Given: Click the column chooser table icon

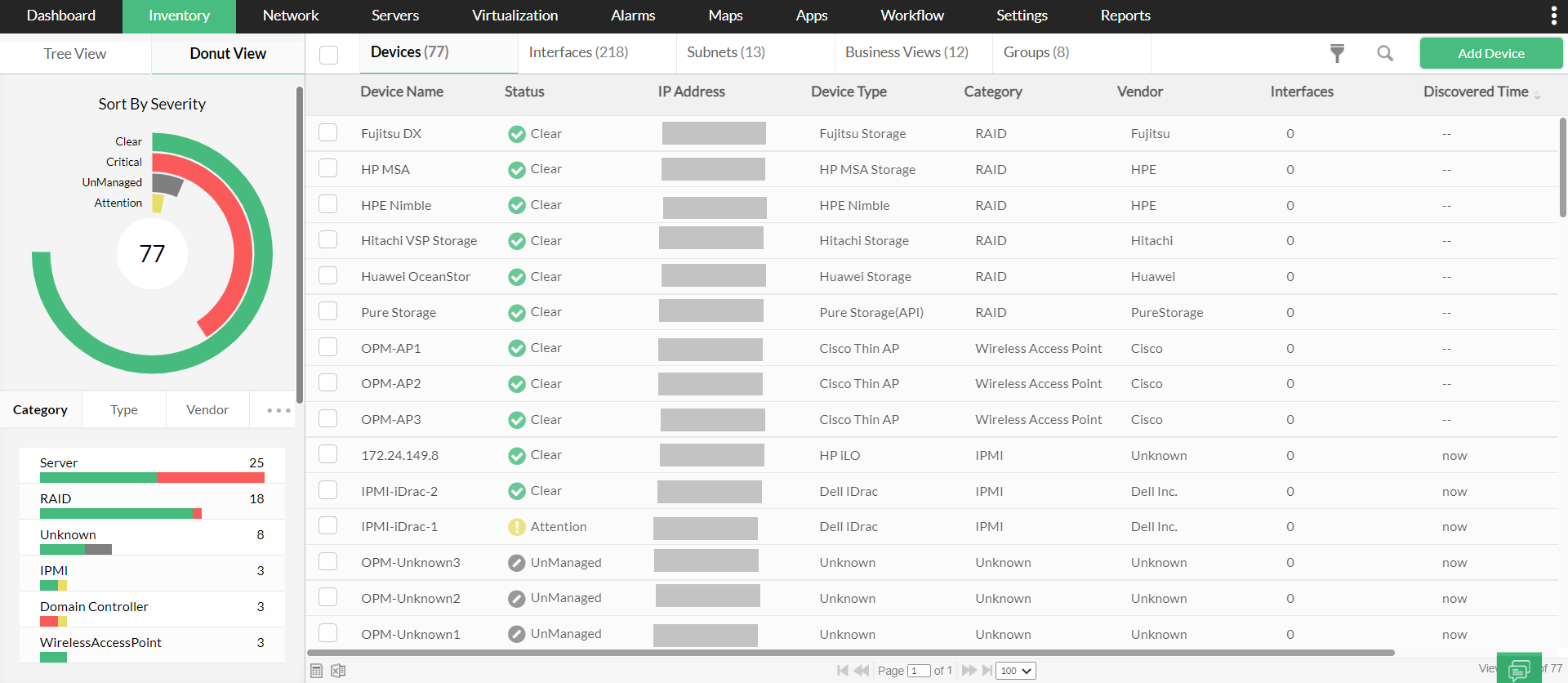Looking at the screenshot, I should point(317,671).
